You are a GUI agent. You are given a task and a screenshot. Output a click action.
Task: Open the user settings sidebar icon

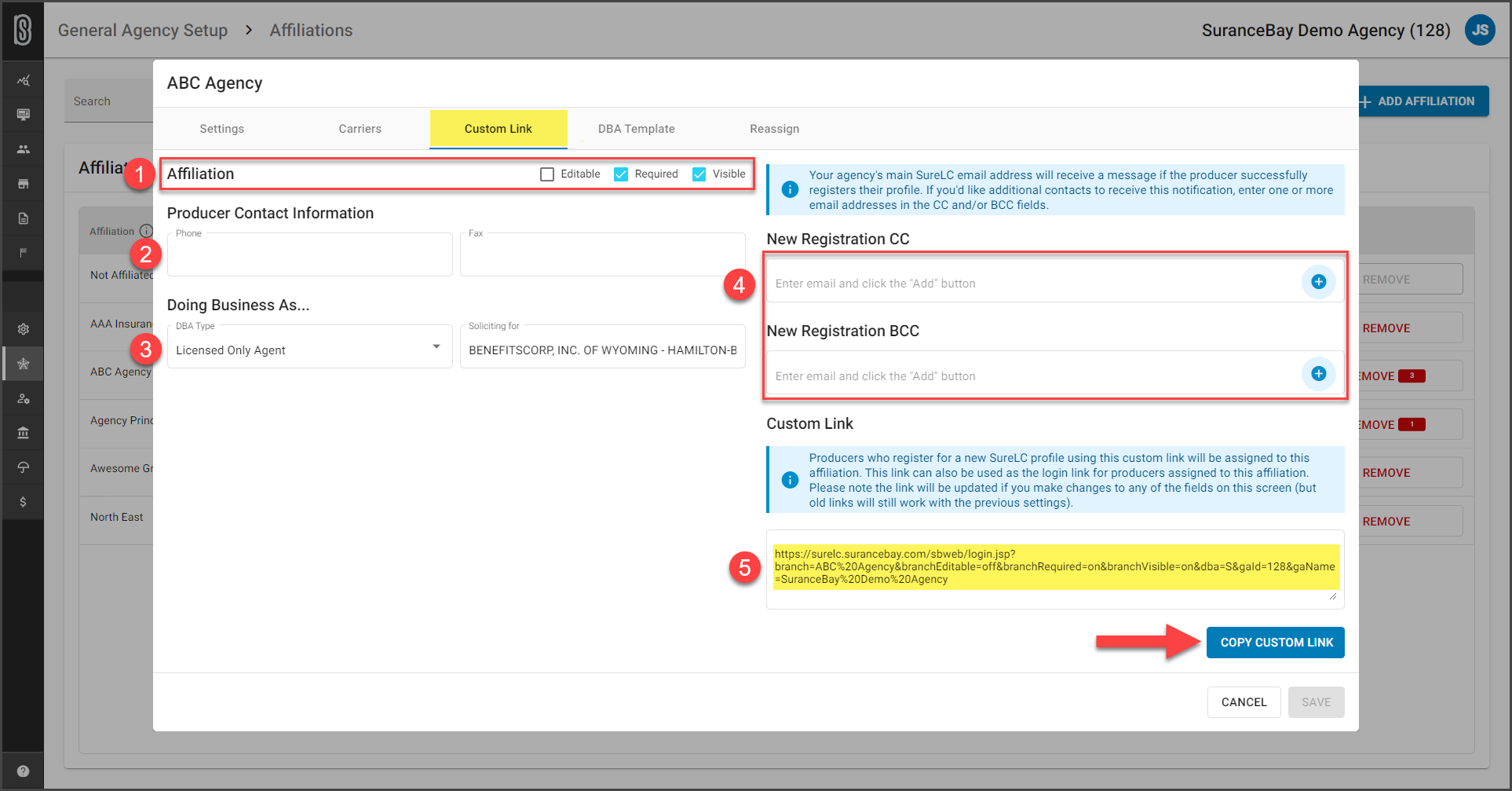(23, 398)
